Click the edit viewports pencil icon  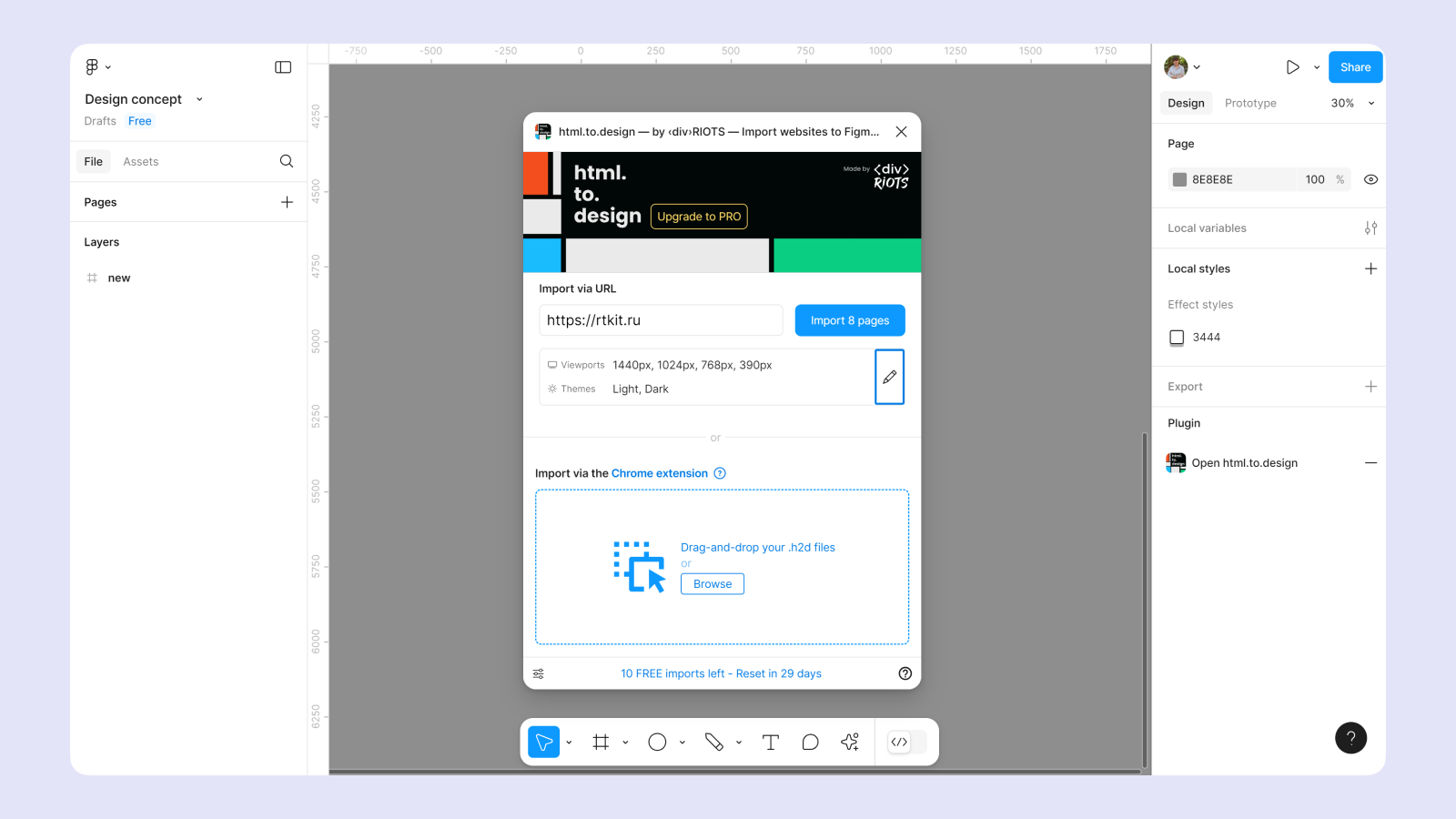889,377
